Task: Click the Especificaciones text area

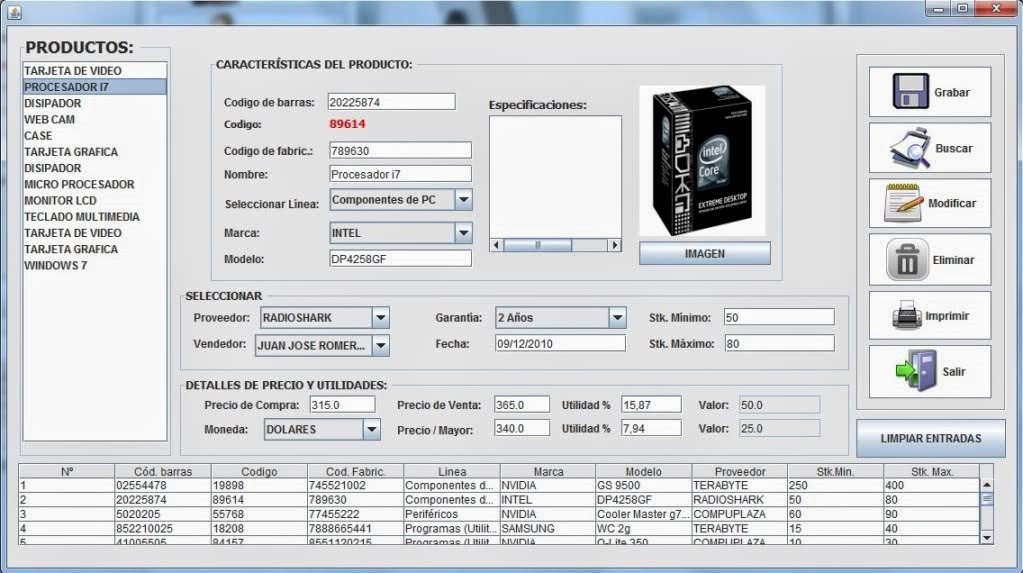Action: 555,177
